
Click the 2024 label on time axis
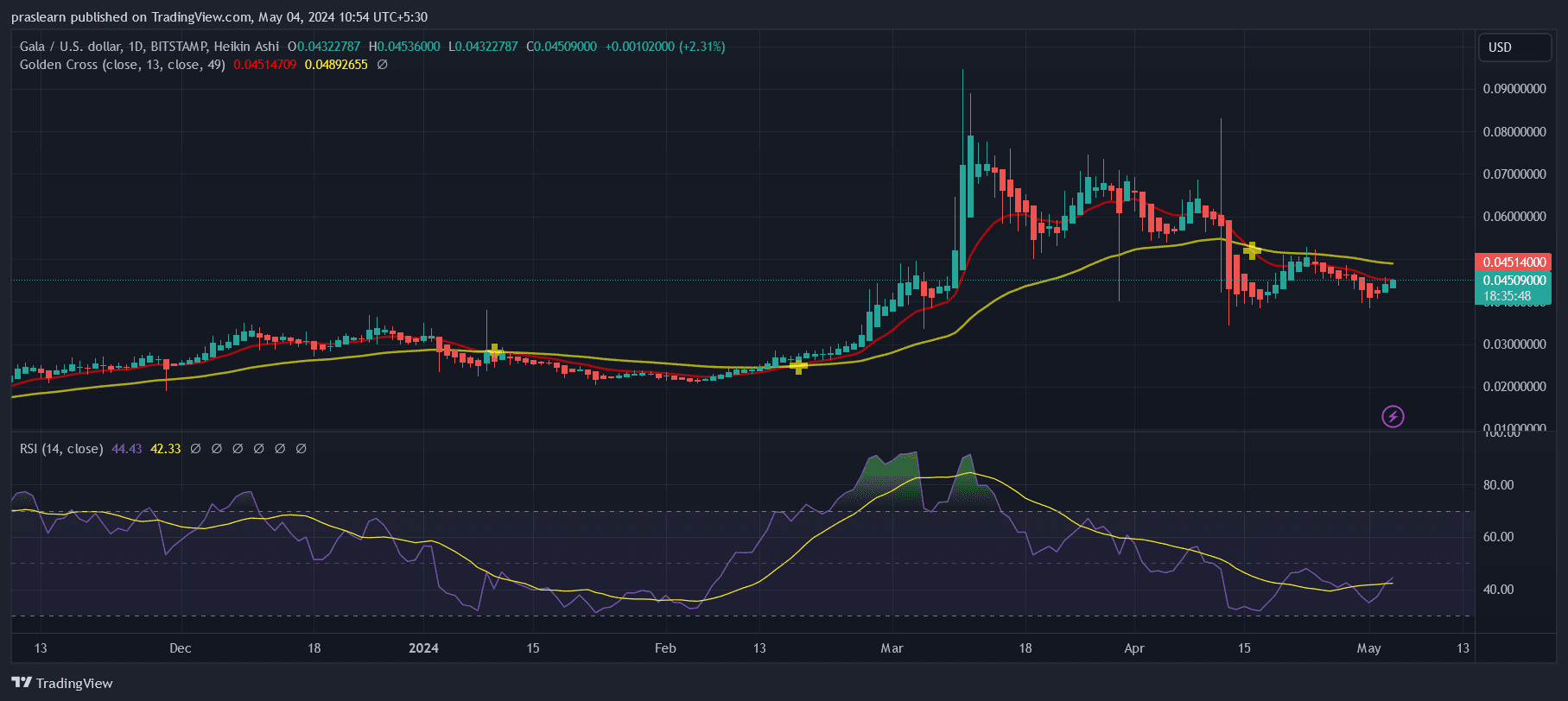click(x=423, y=648)
